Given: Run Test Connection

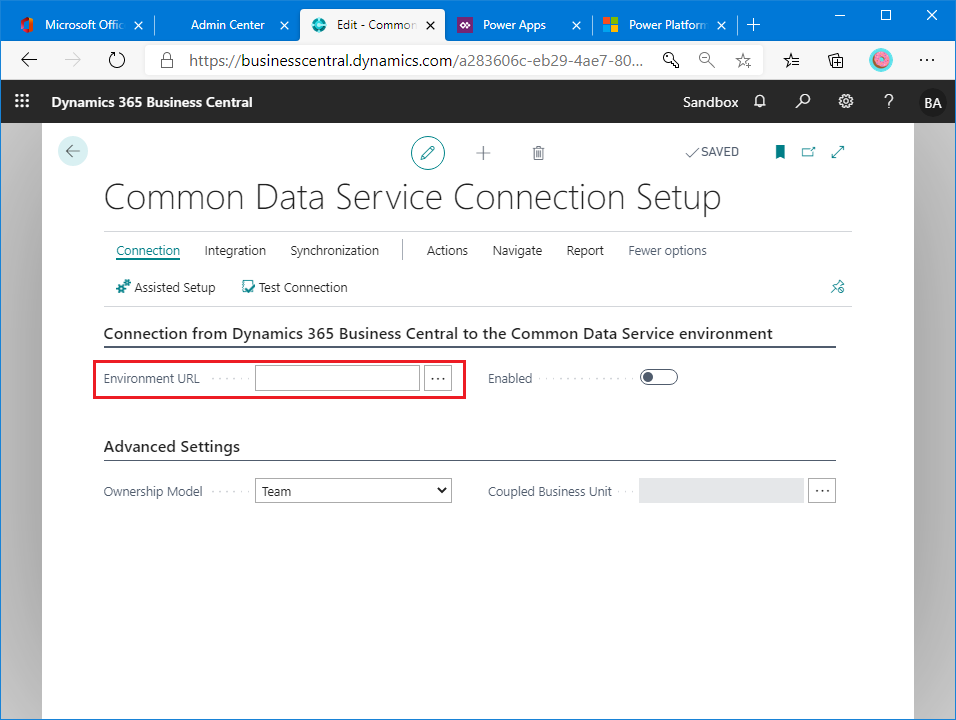Looking at the screenshot, I should [x=294, y=287].
